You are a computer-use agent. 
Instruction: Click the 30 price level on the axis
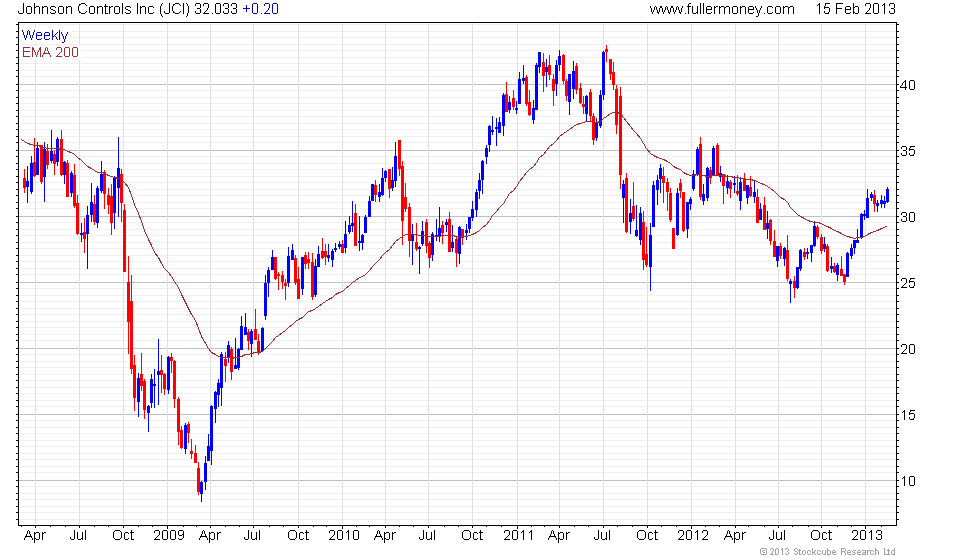click(x=908, y=217)
